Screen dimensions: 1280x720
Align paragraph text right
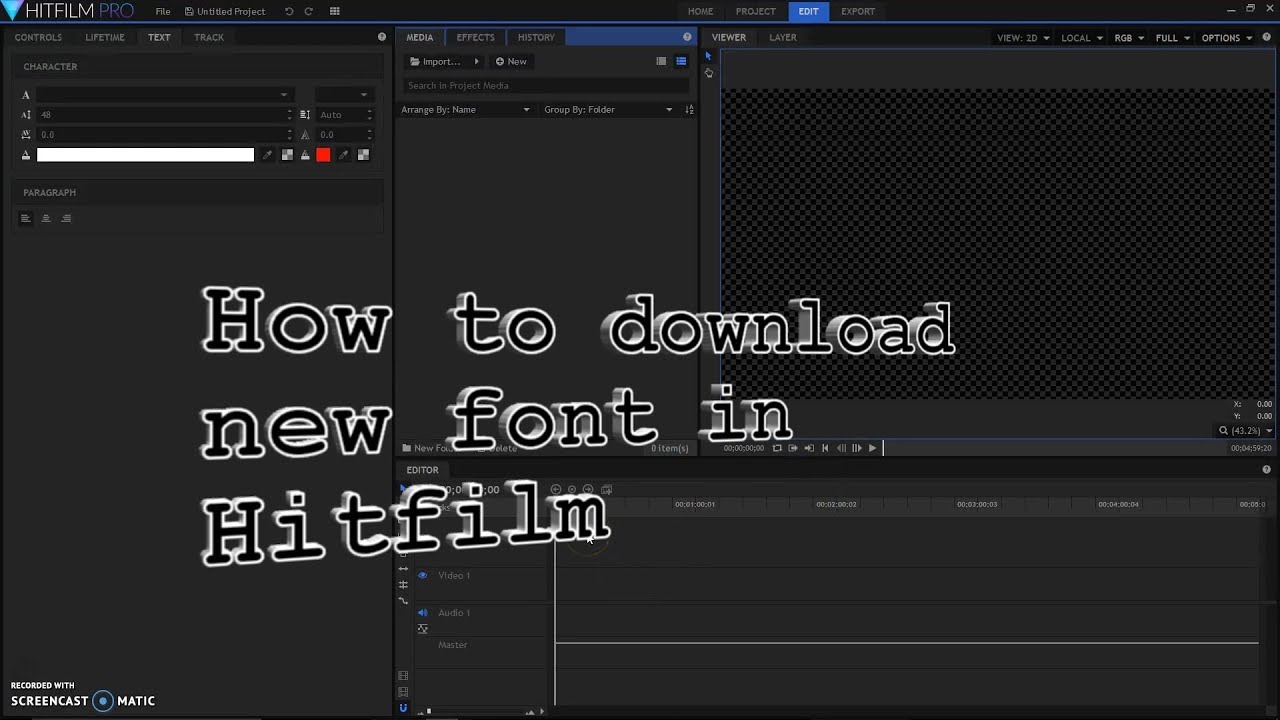point(66,218)
